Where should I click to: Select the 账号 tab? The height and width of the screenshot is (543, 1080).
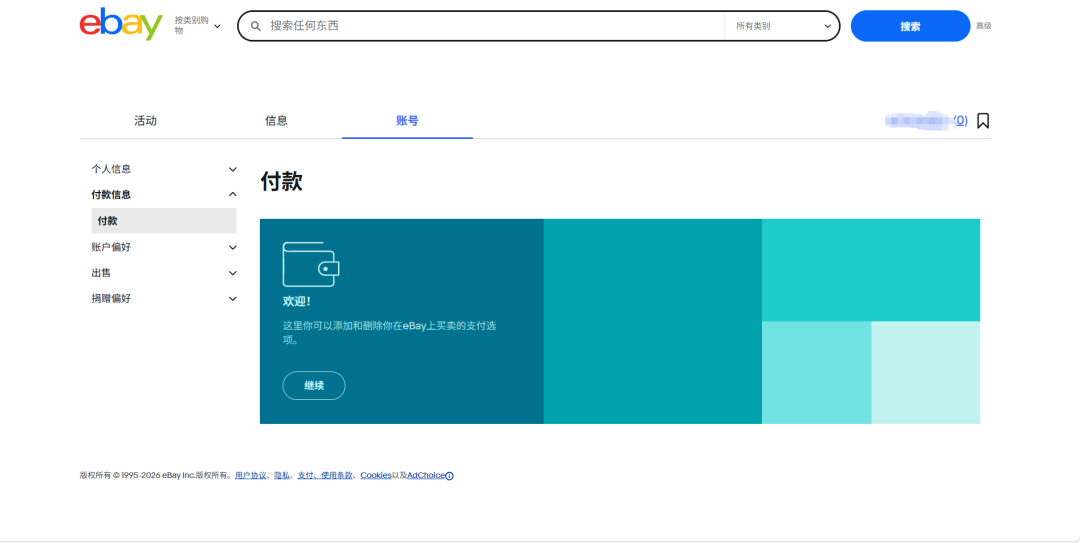pyautogui.click(x=407, y=121)
